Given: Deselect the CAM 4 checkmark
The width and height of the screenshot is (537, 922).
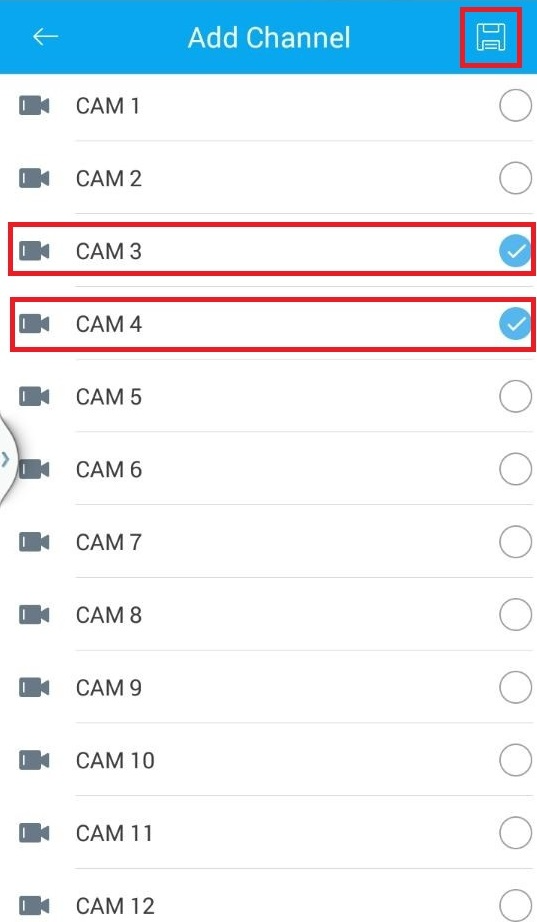Looking at the screenshot, I should point(515,323).
